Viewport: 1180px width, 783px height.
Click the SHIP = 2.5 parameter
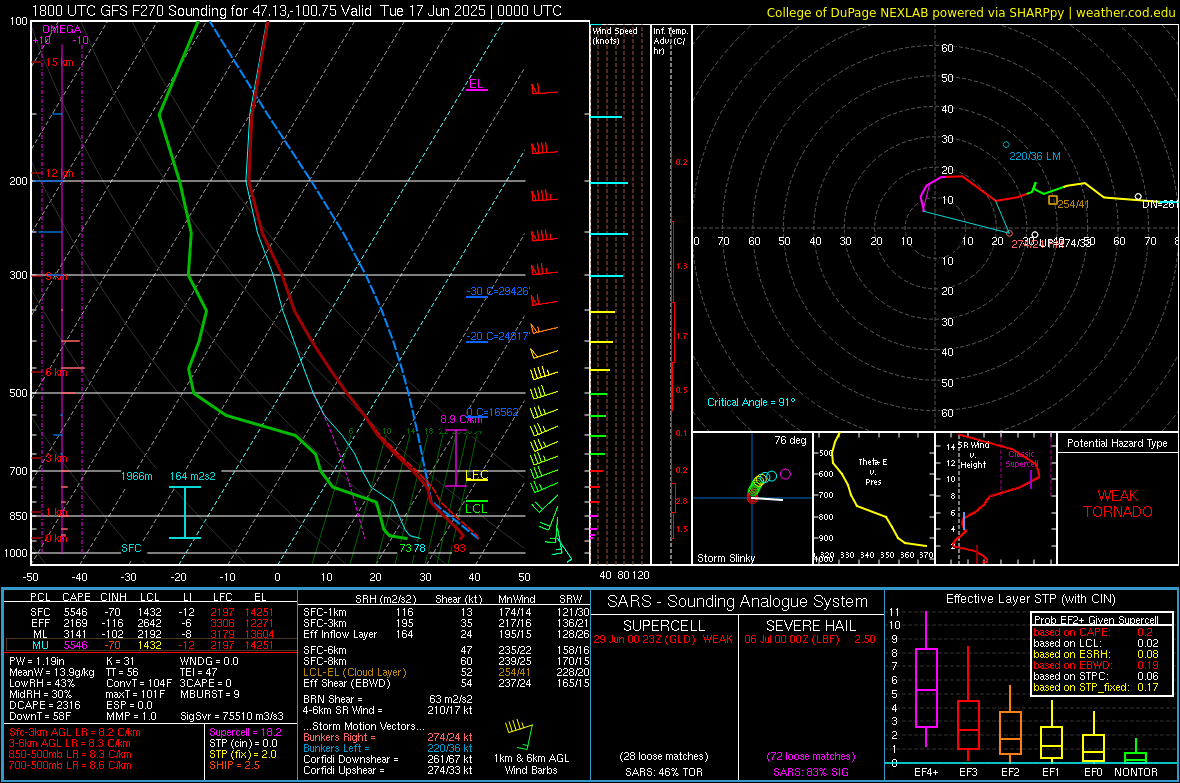pyautogui.click(x=234, y=765)
